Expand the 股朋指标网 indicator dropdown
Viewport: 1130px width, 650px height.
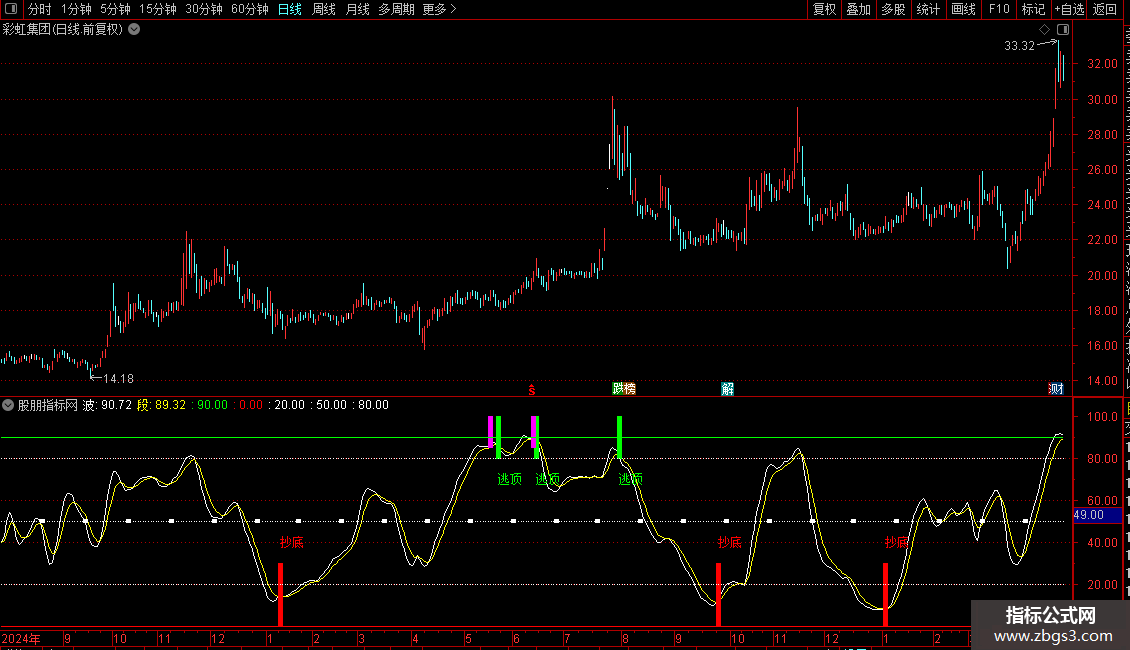coord(8,405)
